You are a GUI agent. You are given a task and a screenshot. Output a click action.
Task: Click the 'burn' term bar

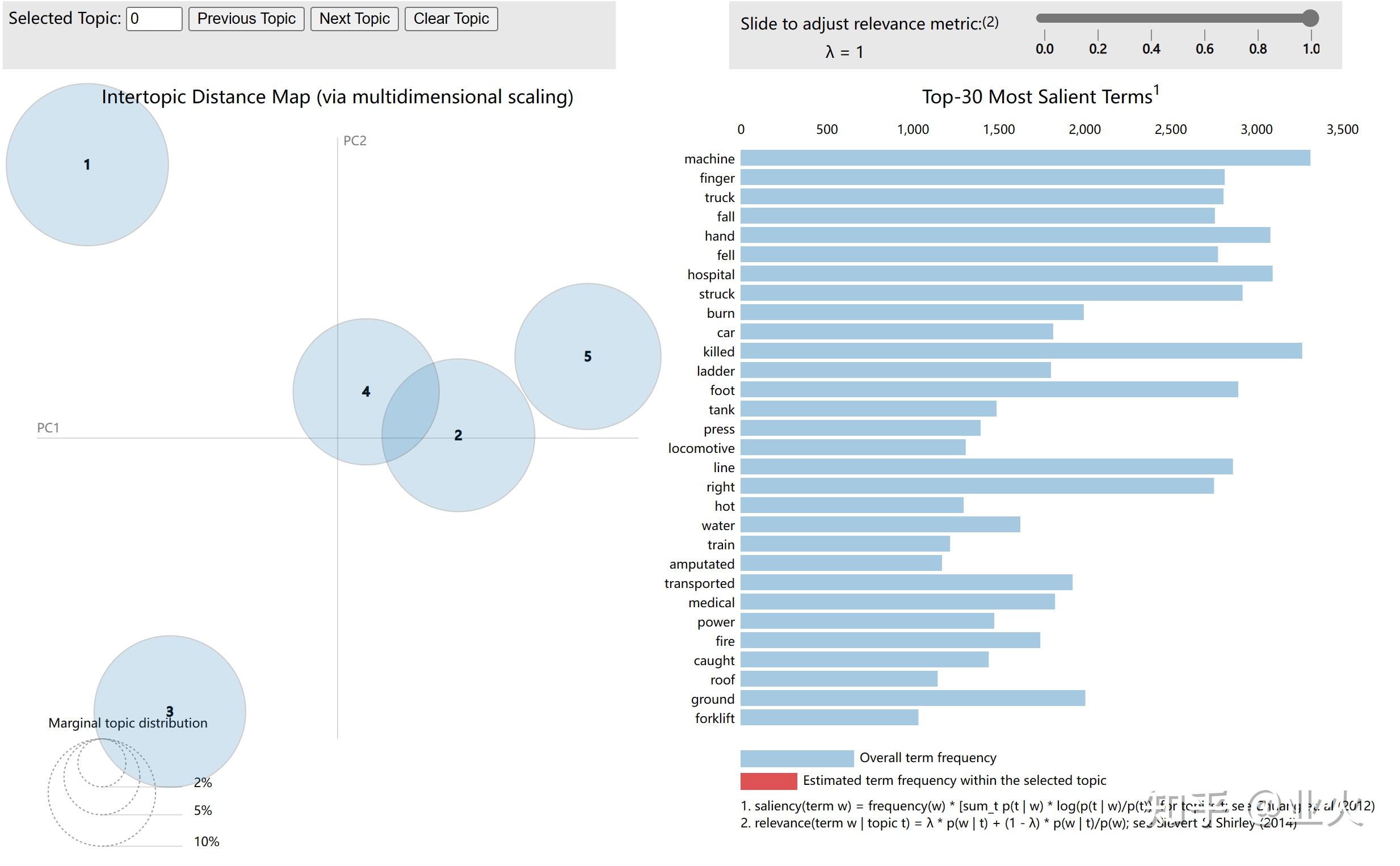tap(911, 313)
